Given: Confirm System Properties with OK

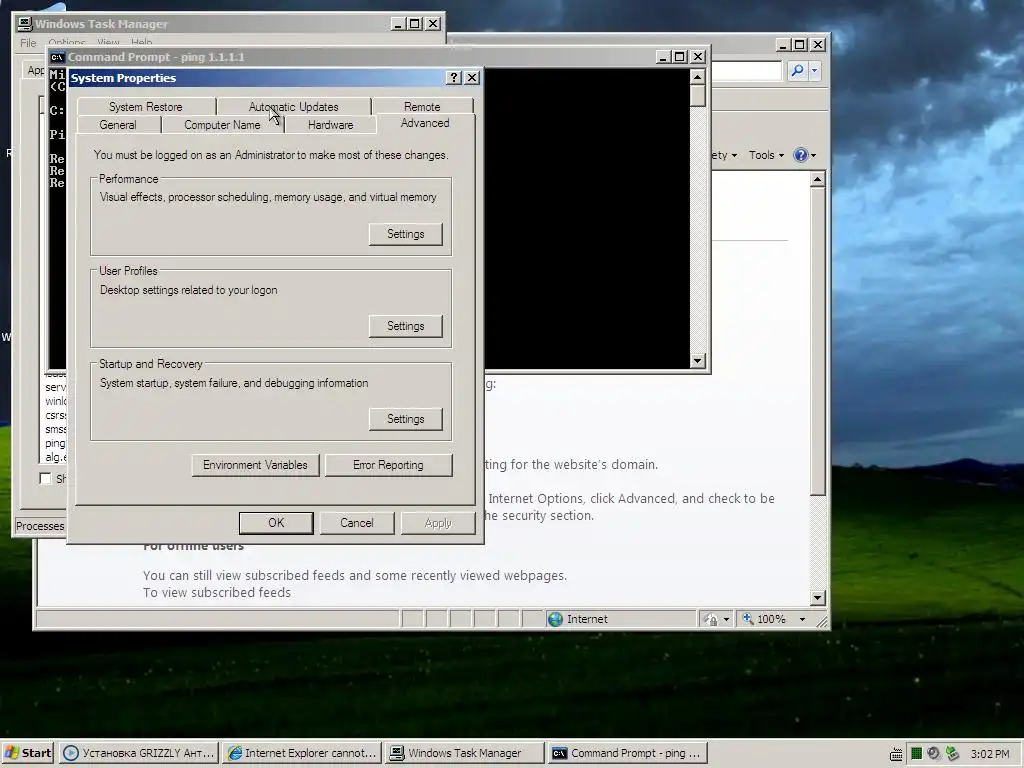Looking at the screenshot, I should [276, 522].
